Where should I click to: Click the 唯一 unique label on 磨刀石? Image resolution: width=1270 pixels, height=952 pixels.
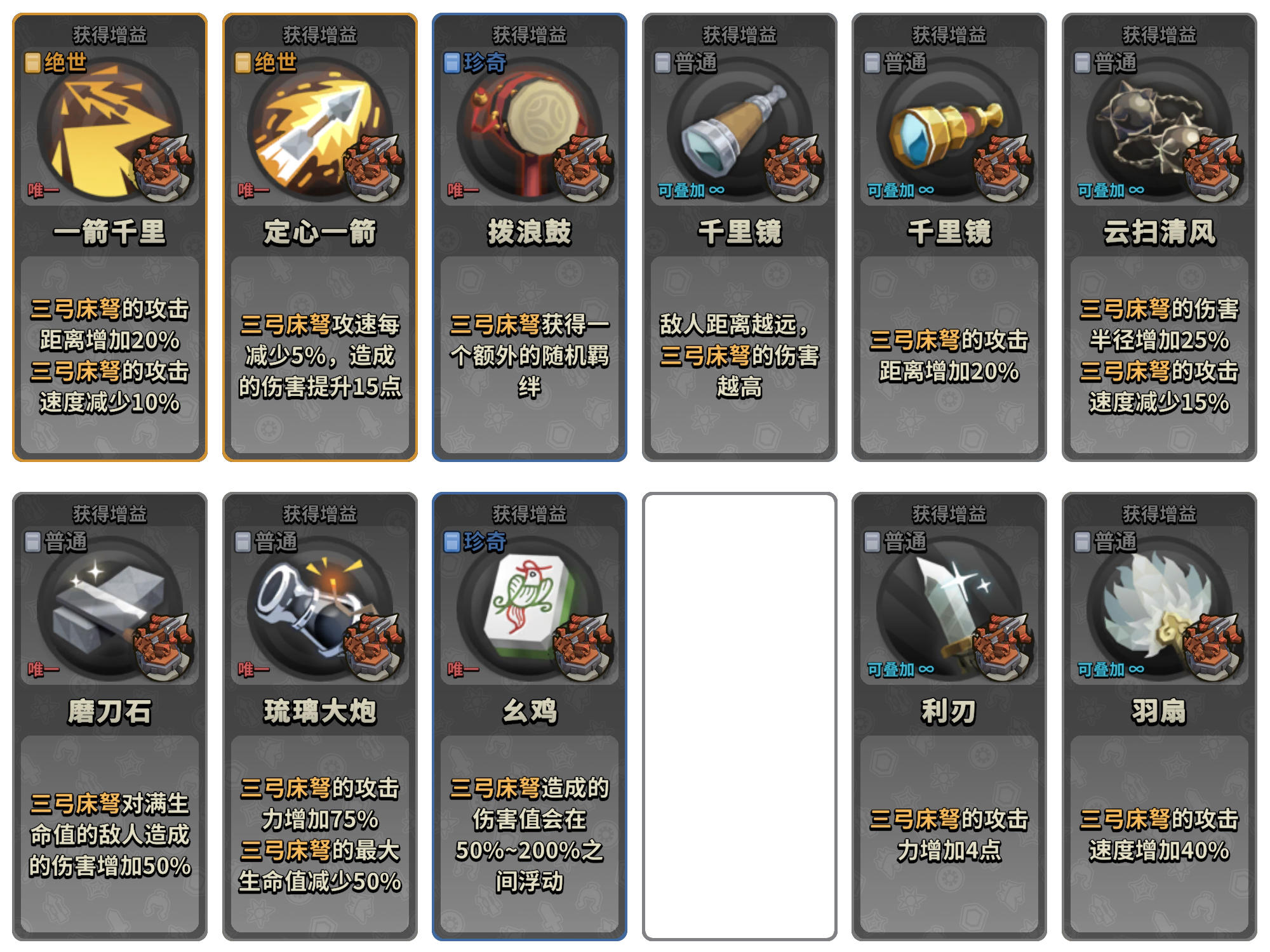(x=43, y=669)
